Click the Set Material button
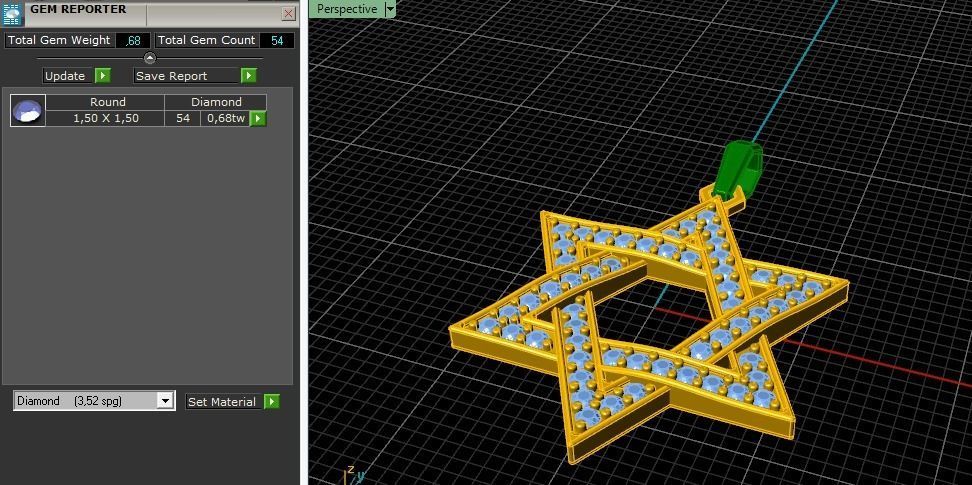 pyautogui.click(x=224, y=402)
